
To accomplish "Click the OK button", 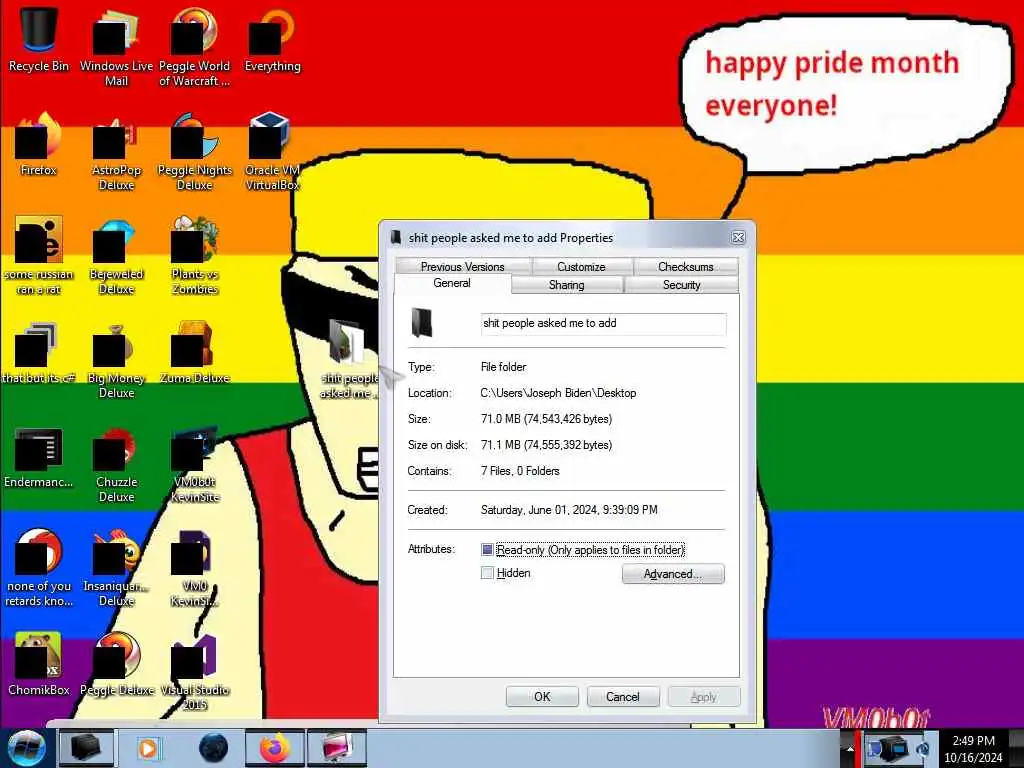I will click(542, 697).
